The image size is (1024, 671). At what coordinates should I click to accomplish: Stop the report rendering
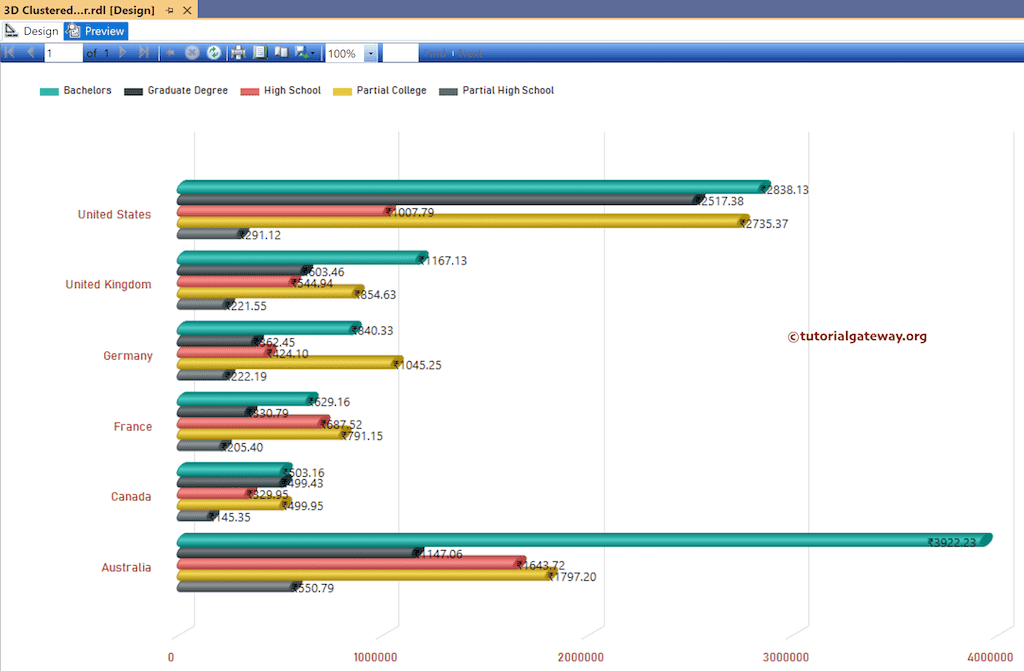191,52
